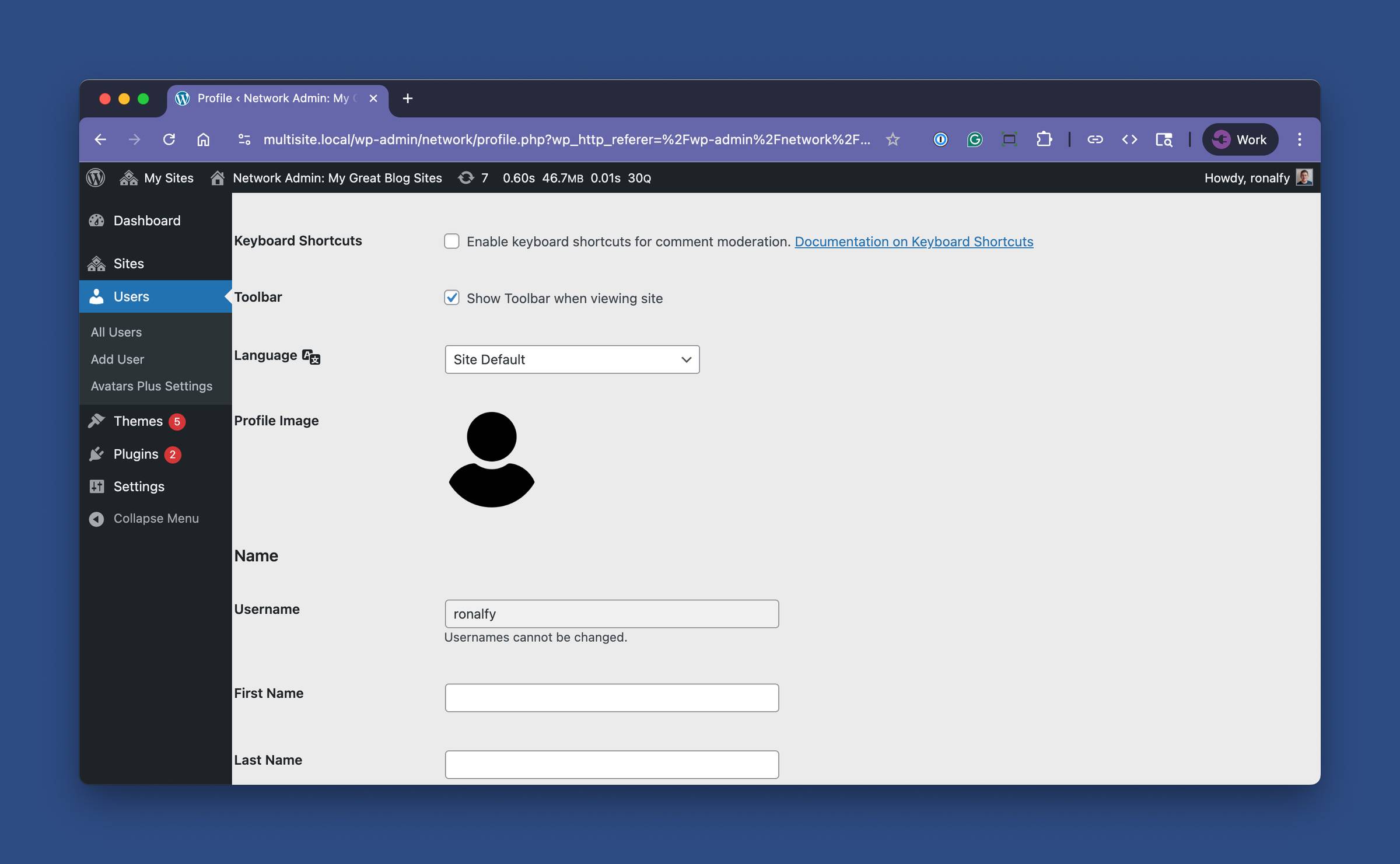The height and width of the screenshot is (864, 1400).
Task: Bookmark this page with the star
Action: pos(892,139)
